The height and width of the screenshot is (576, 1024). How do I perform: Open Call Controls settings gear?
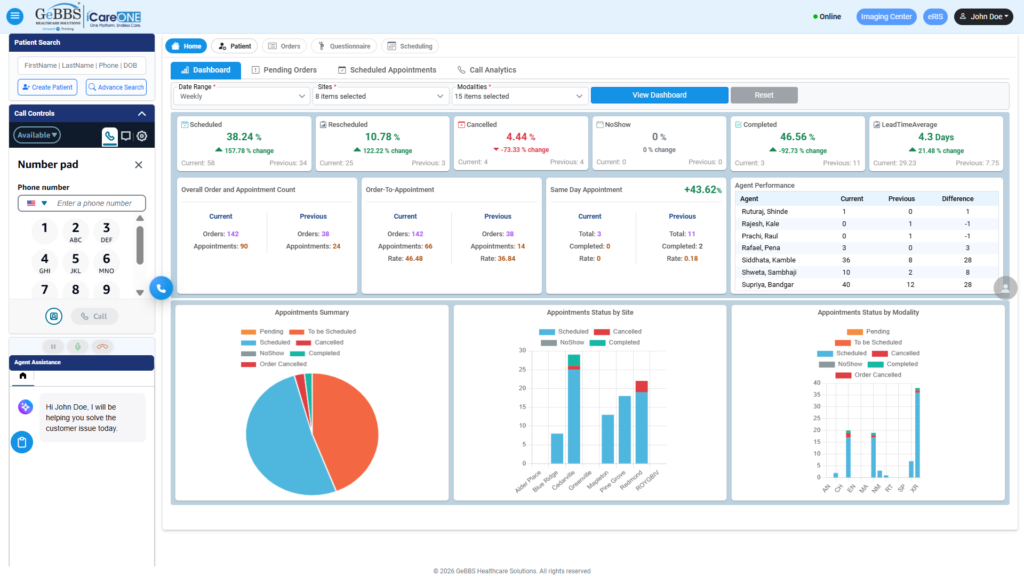[x=142, y=135]
